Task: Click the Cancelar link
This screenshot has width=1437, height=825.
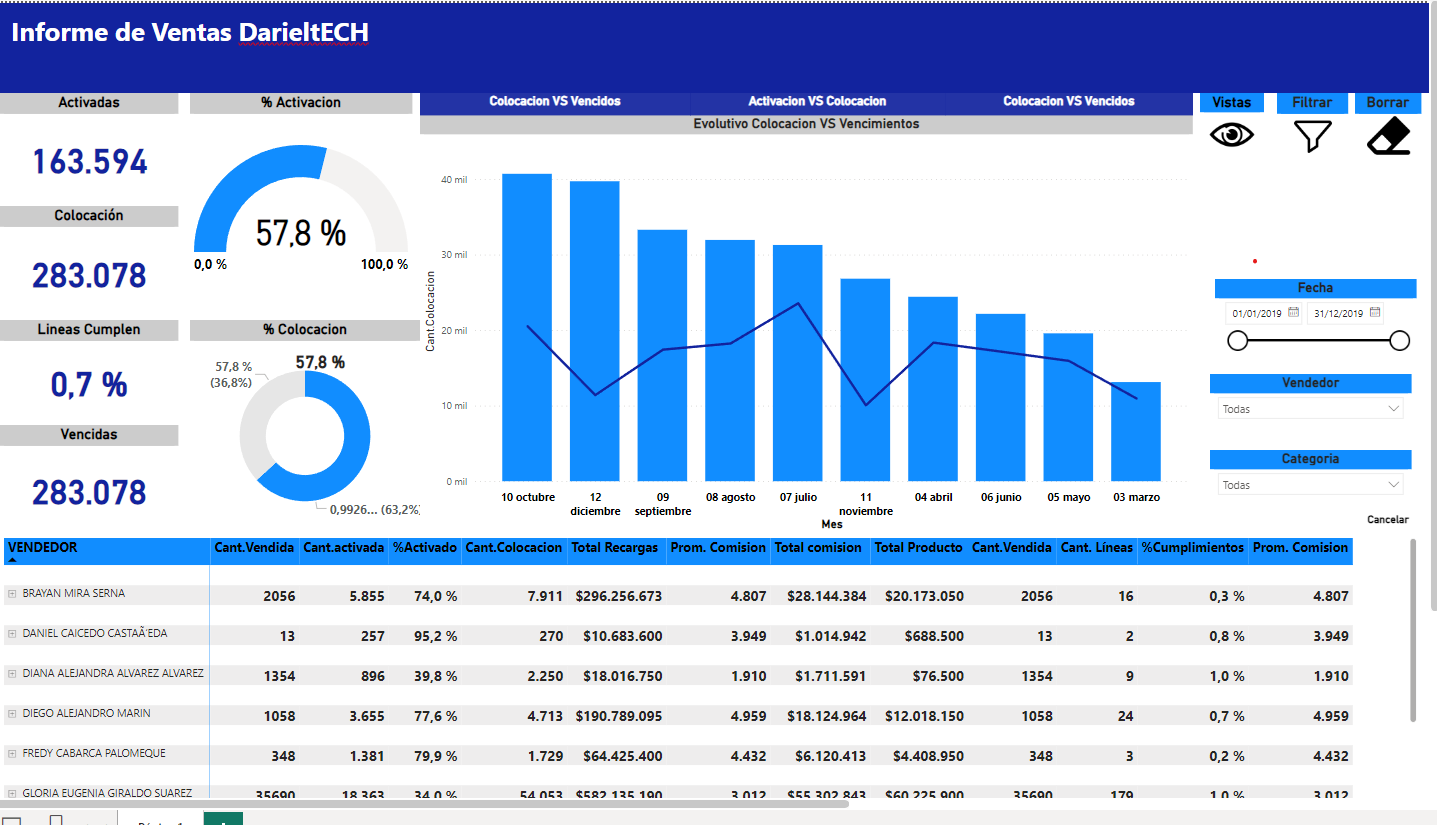Action: pyautogui.click(x=1387, y=520)
